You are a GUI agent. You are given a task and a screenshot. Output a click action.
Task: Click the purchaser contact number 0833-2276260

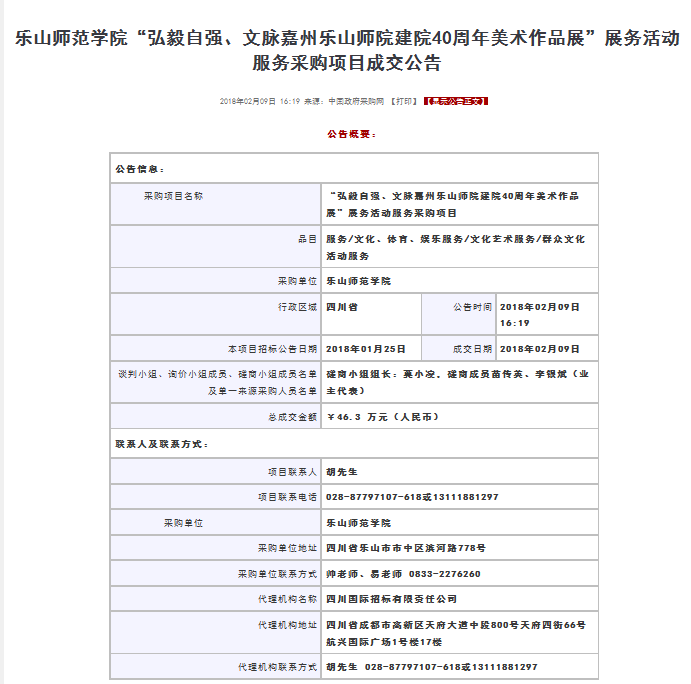pyautogui.click(x=444, y=574)
